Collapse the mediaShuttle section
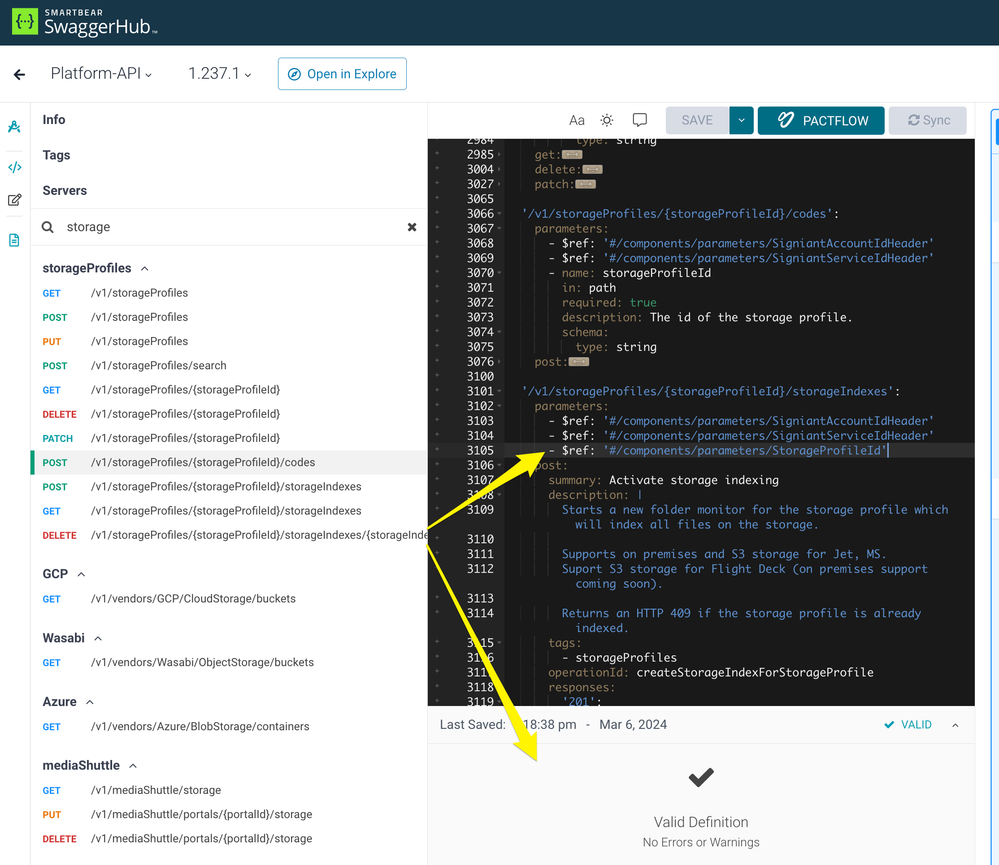 pos(131,766)
